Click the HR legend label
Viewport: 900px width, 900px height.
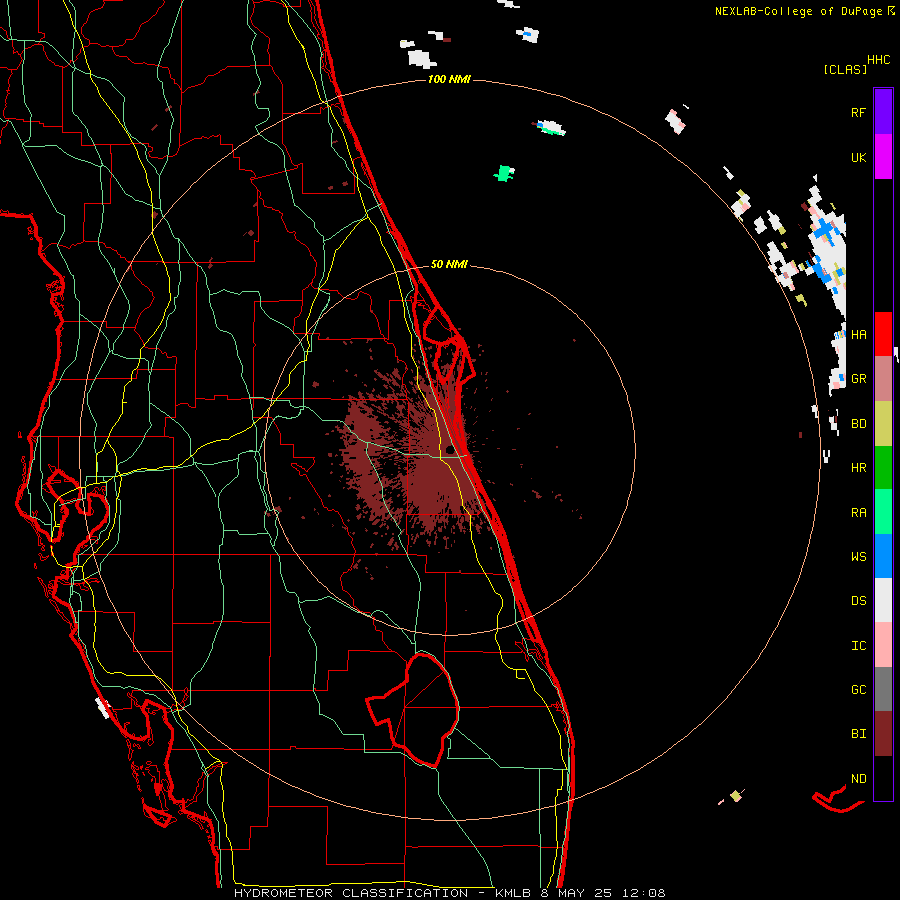click(x=858, y=468)
